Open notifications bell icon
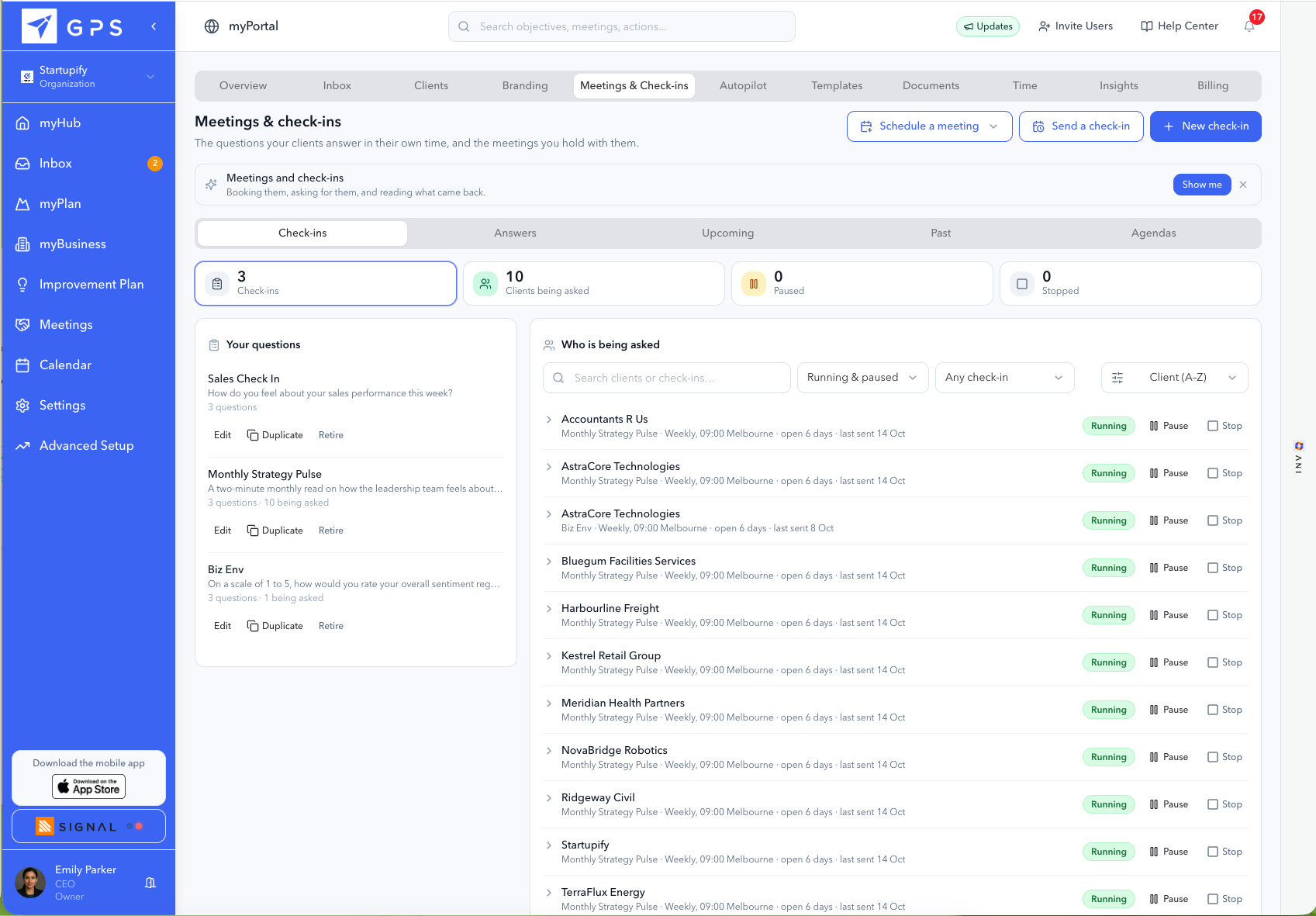This screenshot has width=1316, height=916. [x=1249, y=26]
